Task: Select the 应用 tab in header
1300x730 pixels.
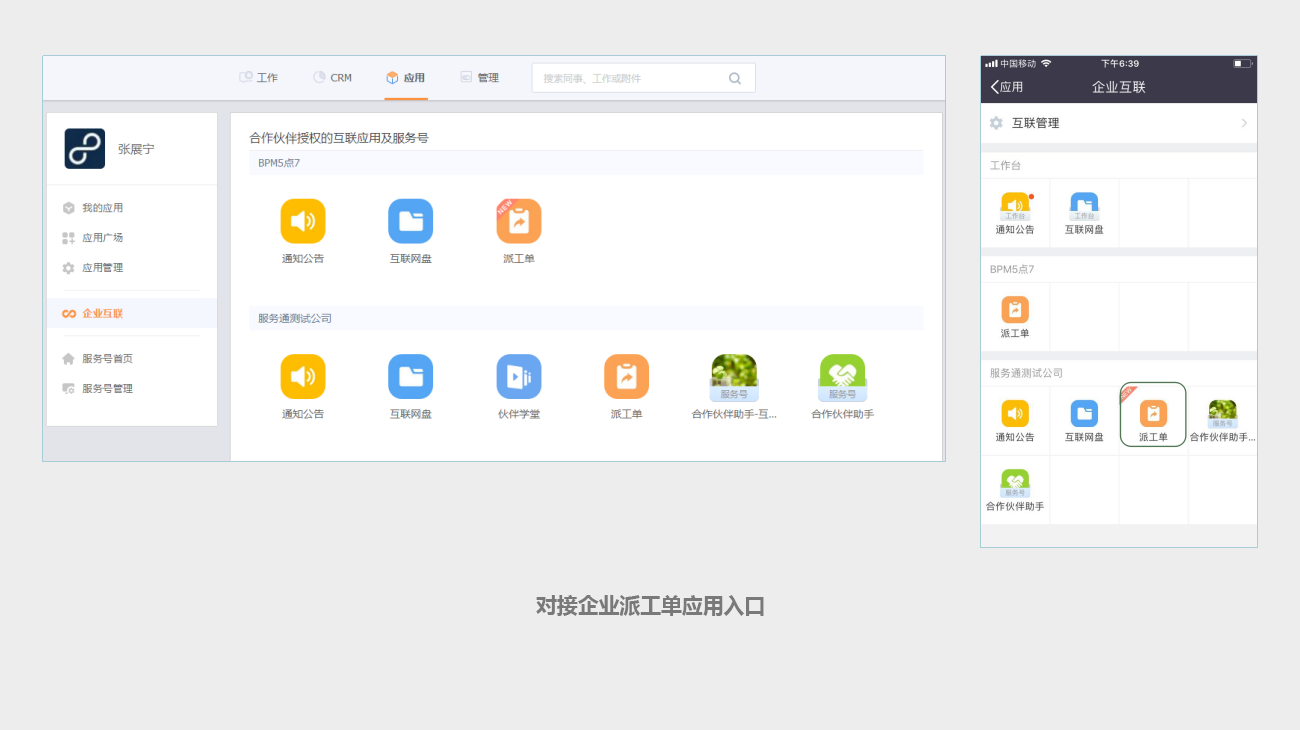Action: coord(406,78)
